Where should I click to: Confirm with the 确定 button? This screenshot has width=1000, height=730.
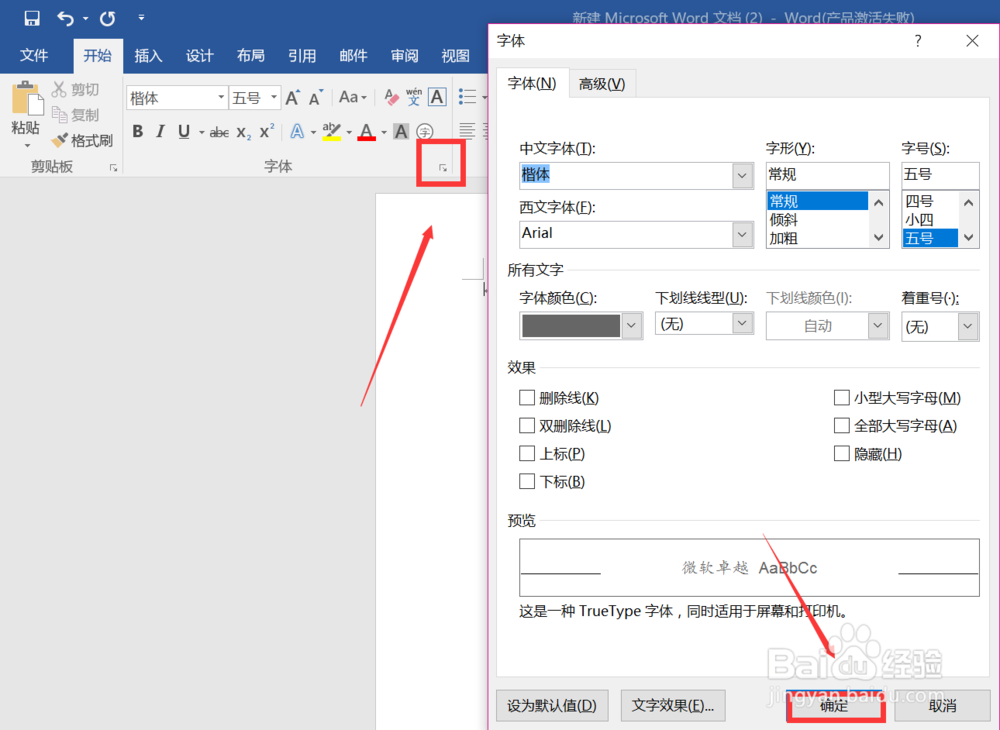click(x=835, y=705)
